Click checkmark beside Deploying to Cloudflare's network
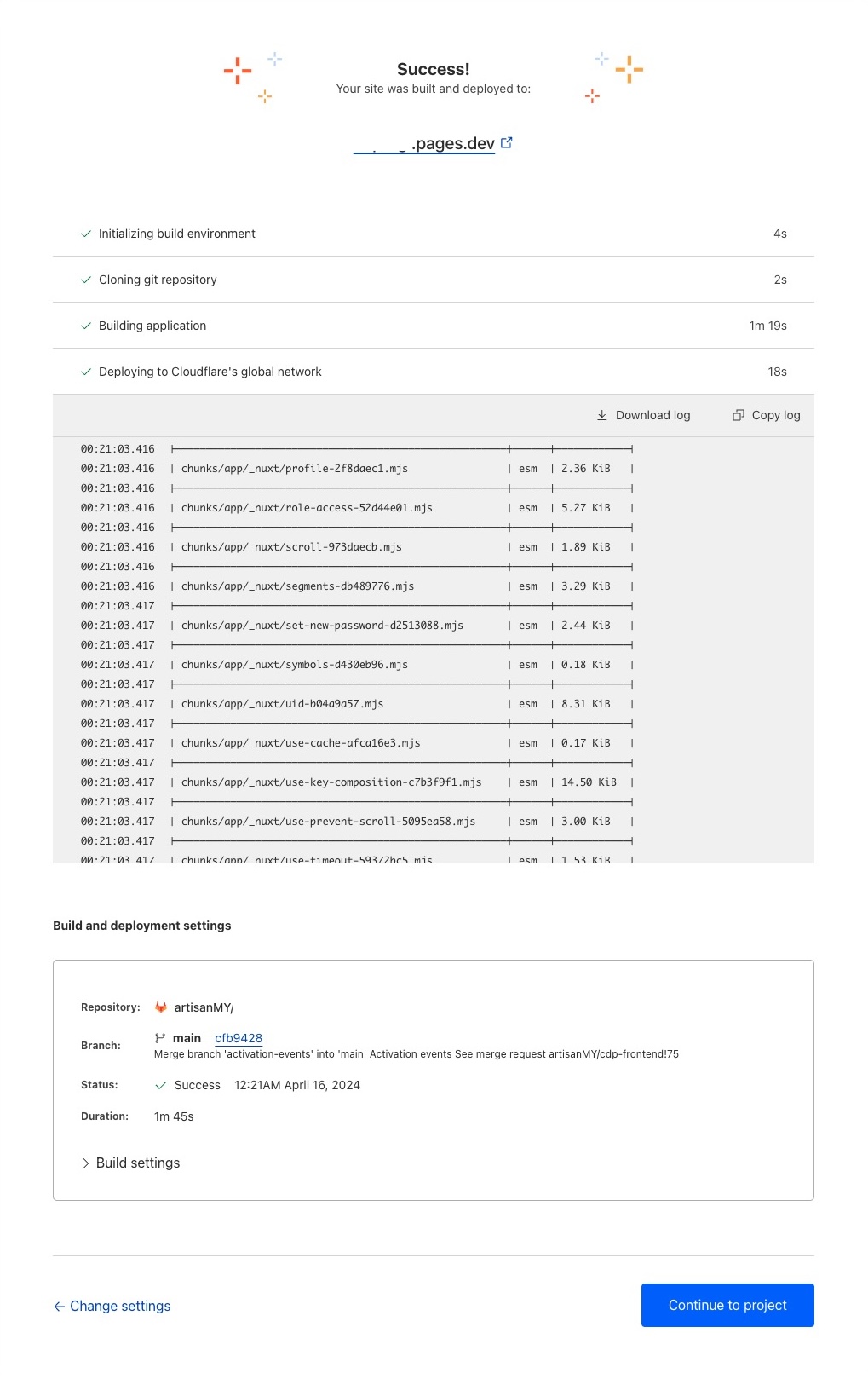The image size is (868, 1379). [85, 372]
